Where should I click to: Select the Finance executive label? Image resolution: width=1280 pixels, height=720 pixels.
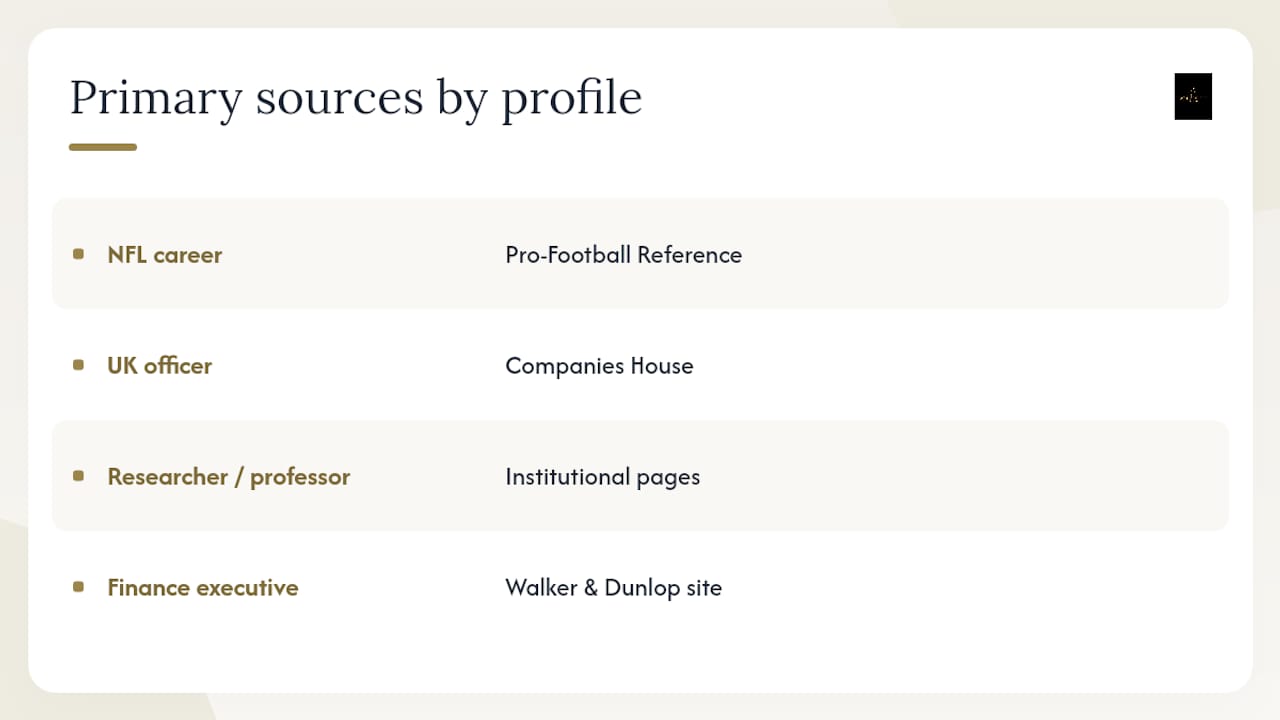coord(203,588)
